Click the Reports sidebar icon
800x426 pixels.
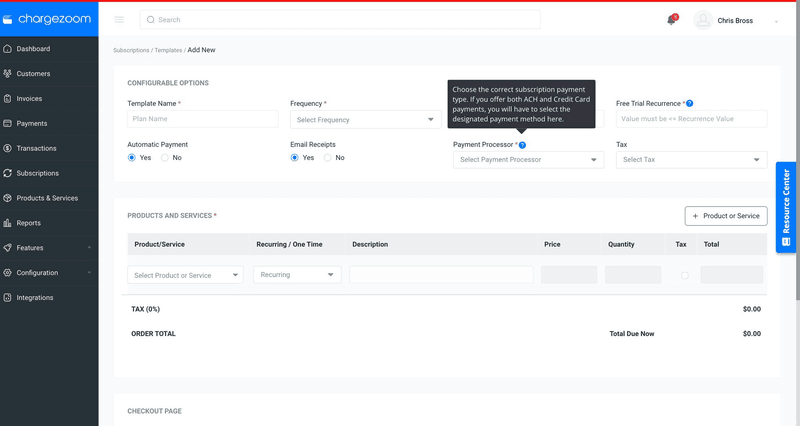point(8,223)
